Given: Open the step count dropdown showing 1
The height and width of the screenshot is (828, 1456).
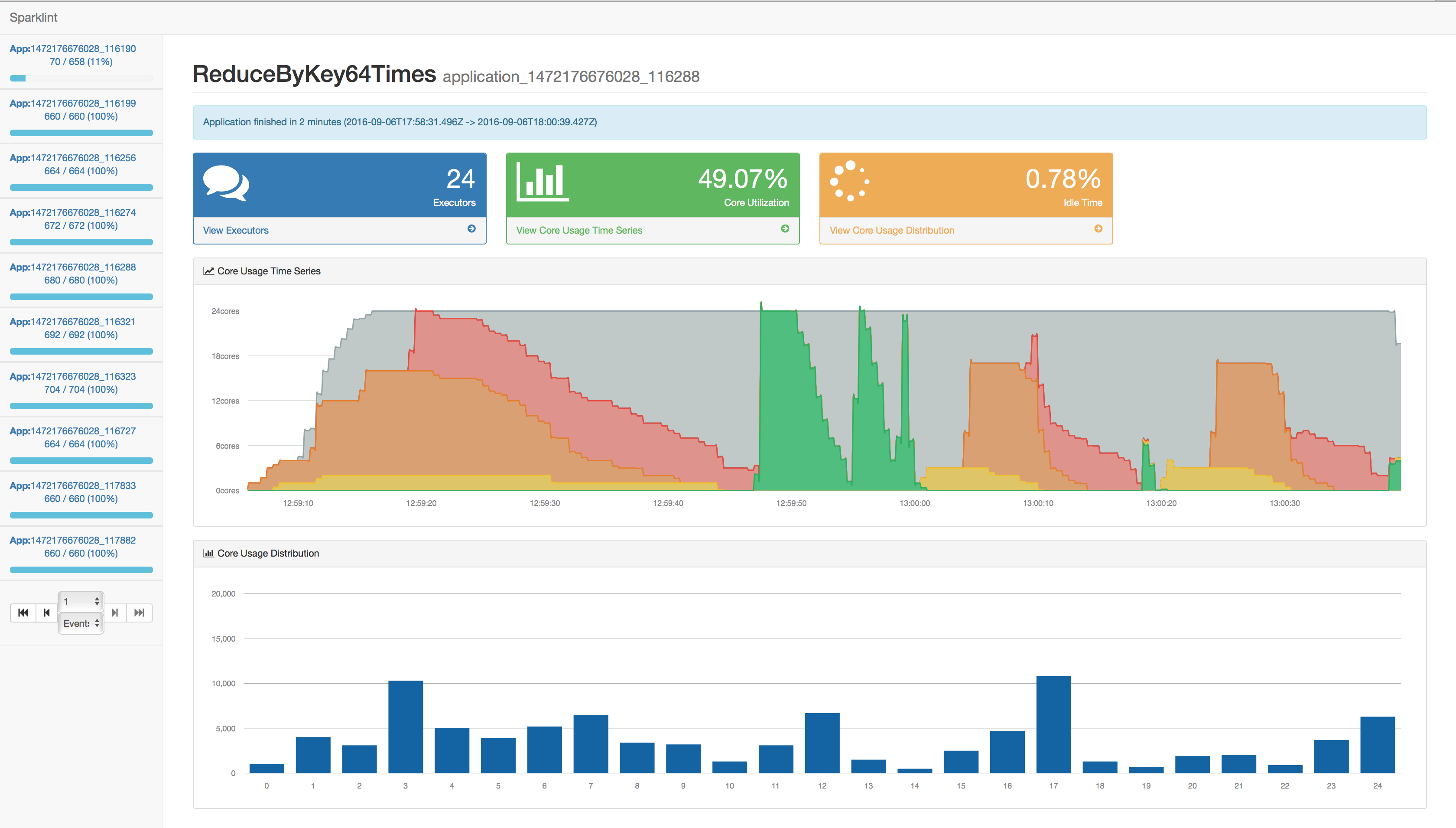Looking at the screenshot, I should point(81,601).
